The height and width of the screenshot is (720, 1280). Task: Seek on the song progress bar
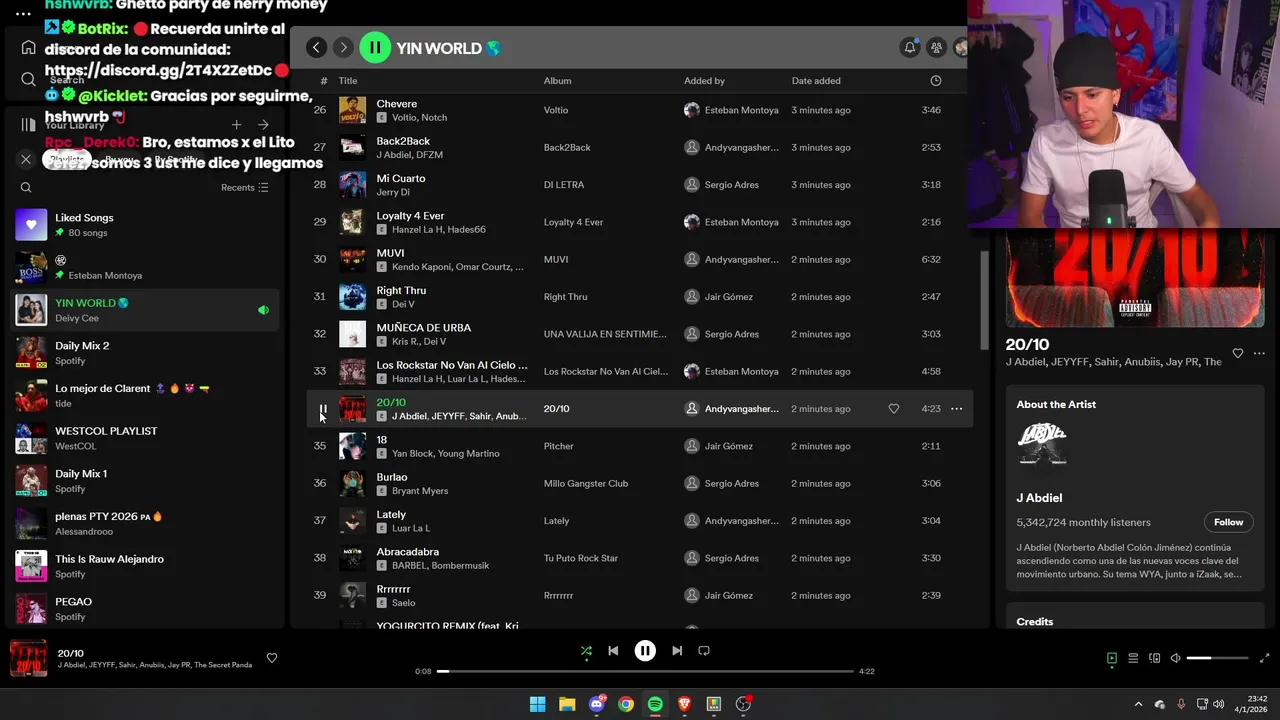click(x=645, y=671)
